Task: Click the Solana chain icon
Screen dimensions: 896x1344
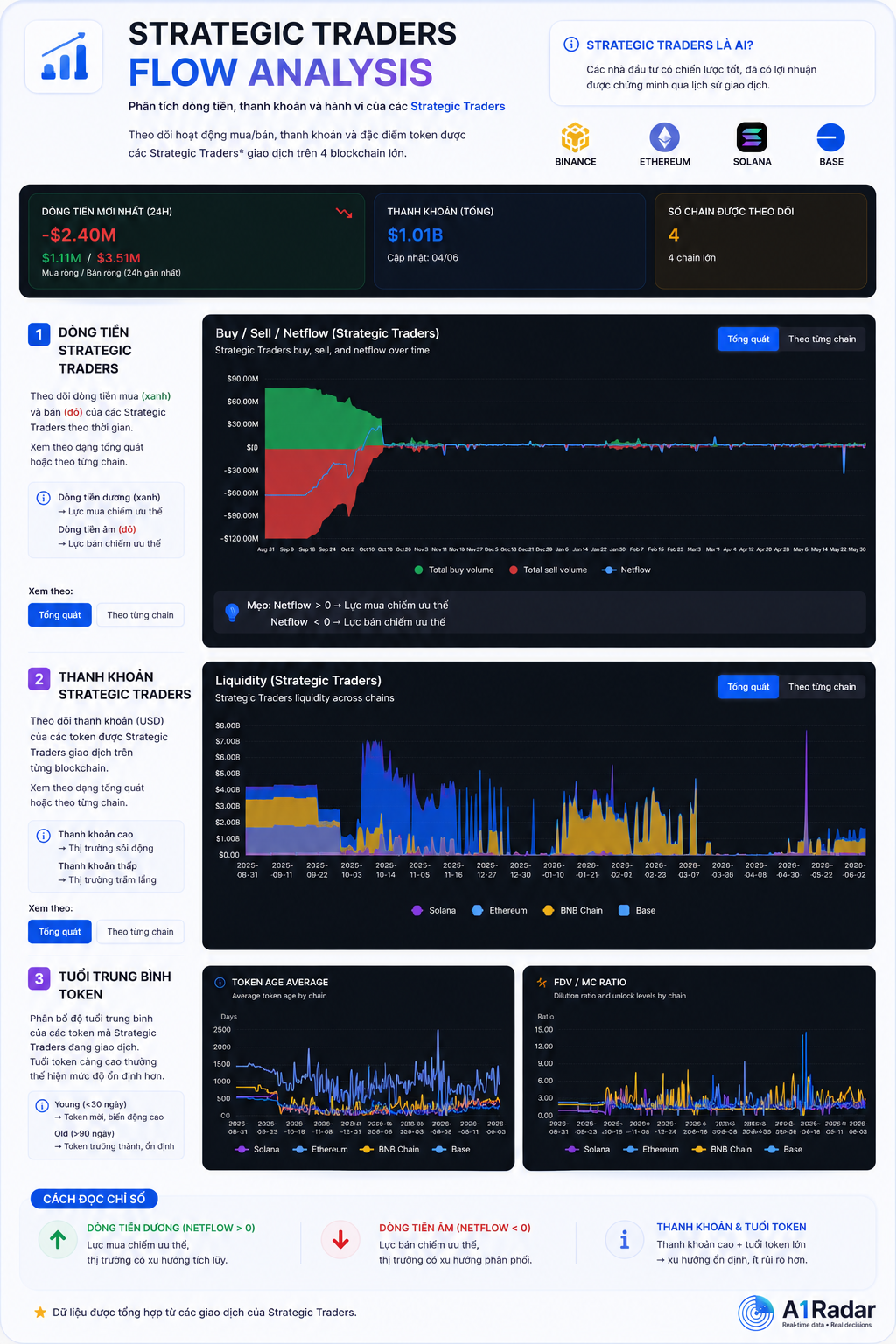Action: pyautogui.click(x=752, y=137)
